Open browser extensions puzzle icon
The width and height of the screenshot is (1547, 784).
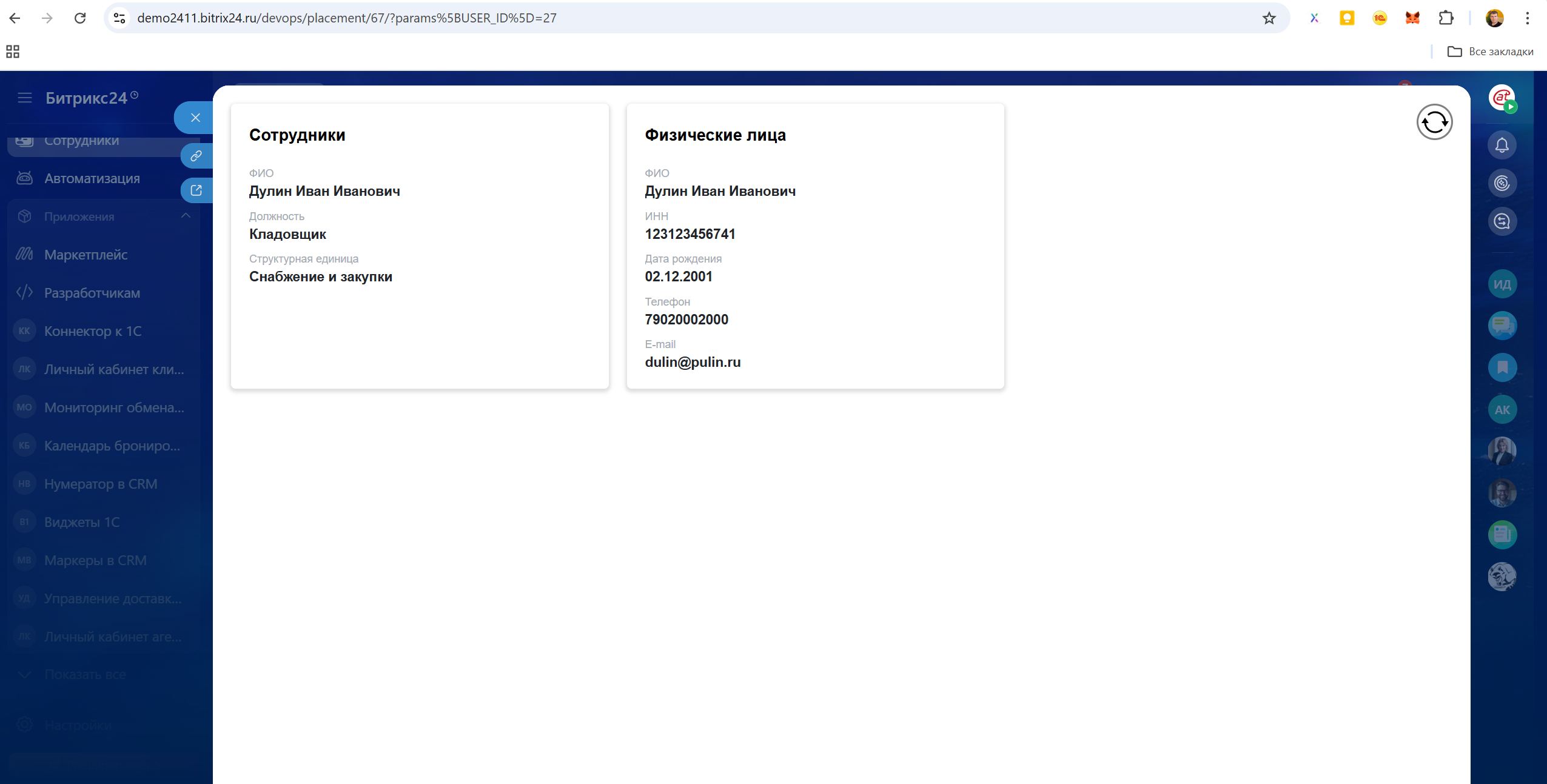click(1446, 18)
